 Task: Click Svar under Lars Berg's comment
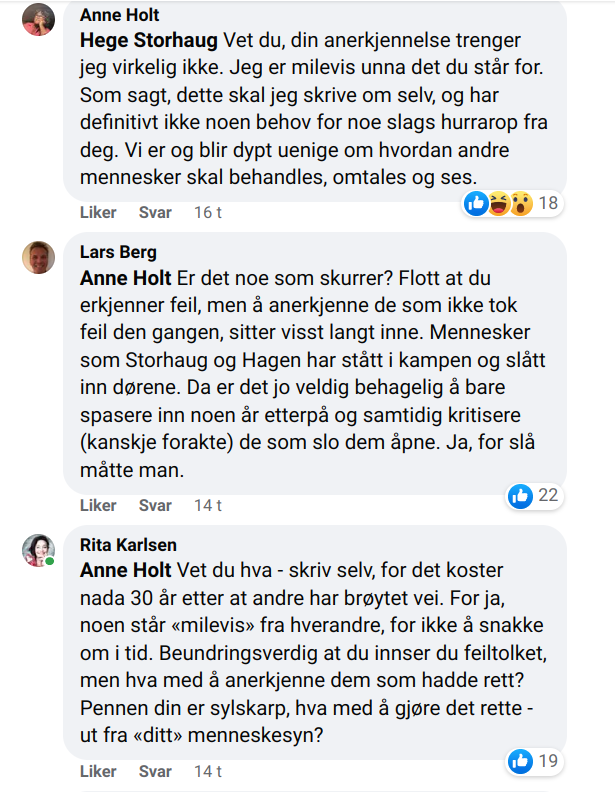(x=155, y=505)
